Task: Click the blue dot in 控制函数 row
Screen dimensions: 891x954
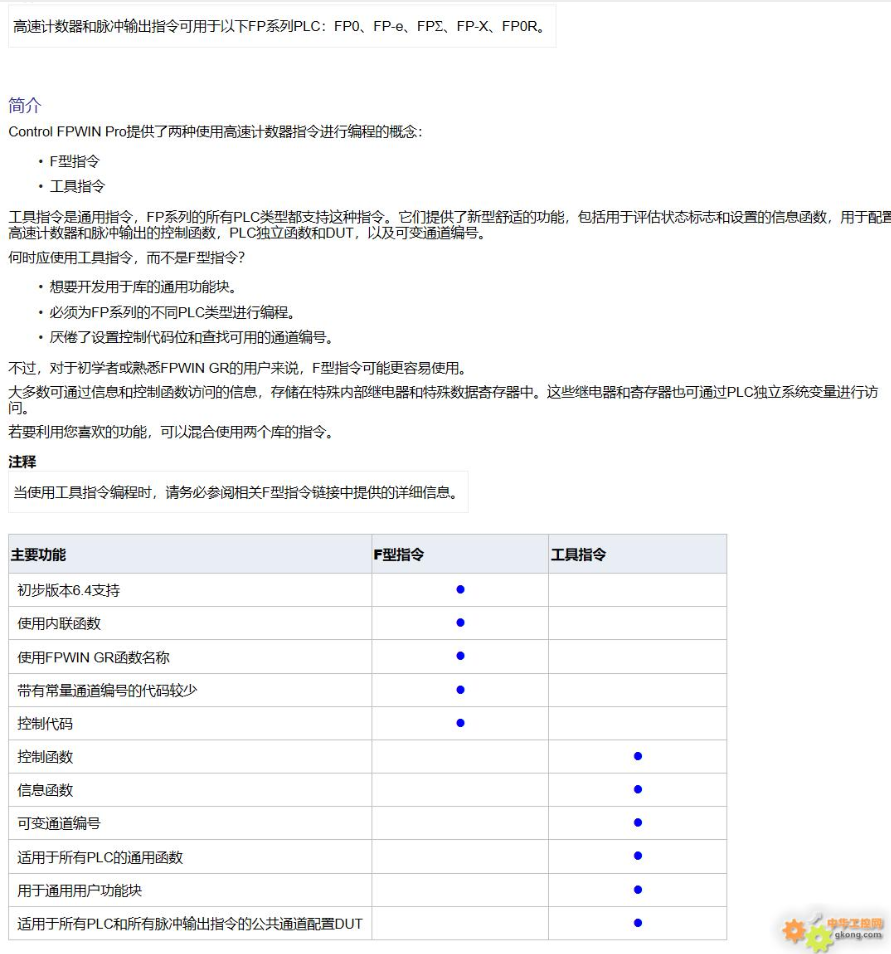Action: pos(637,756)
